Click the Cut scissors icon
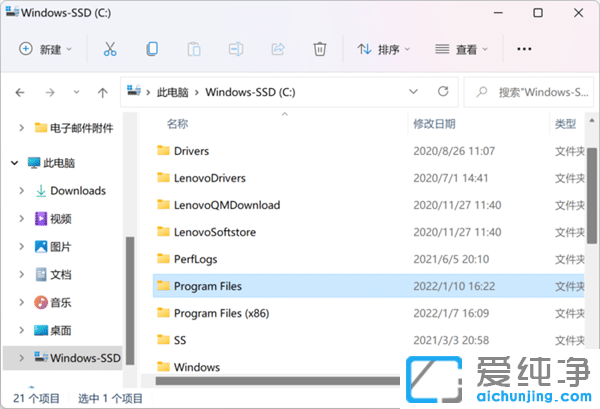The width and height of the screenshot is (600, 409). coord(110,49)
